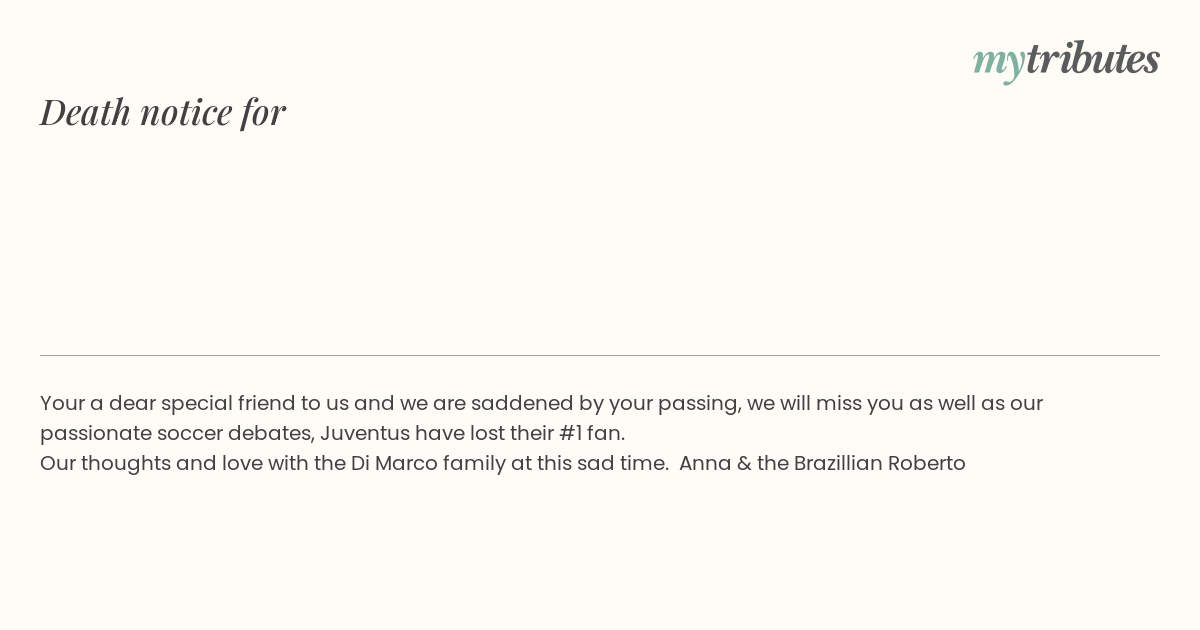This screenshot has width=1200, height=630.
Task: Click the horizontal divider line
Action: (x=600, y=355)
